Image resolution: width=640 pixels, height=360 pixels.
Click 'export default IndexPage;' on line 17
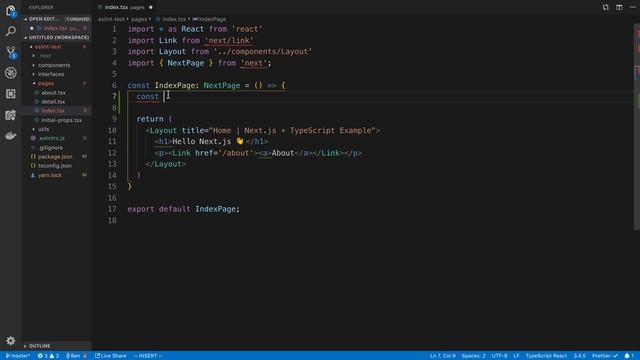click(184, 209)
